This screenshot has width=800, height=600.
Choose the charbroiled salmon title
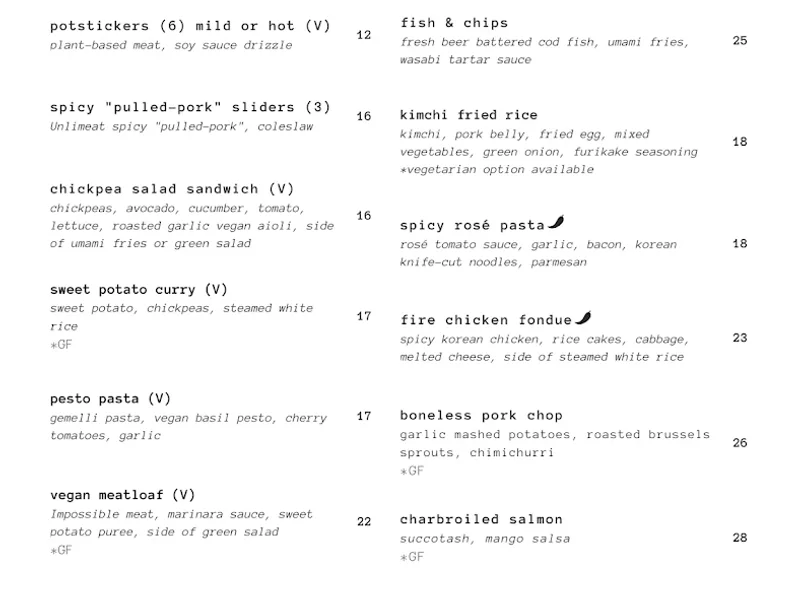[481, 520]
